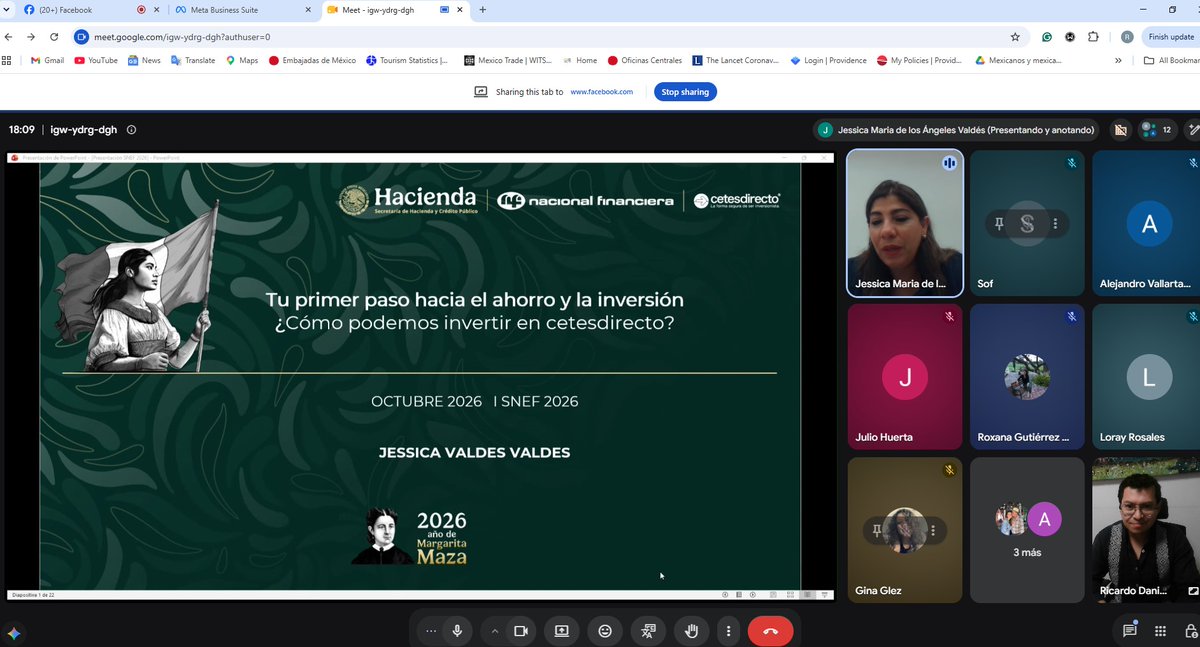This screenshot has width=1200, height=647.
Task: Click the pin icon on Sof's tile
Action: pos(998,225)
